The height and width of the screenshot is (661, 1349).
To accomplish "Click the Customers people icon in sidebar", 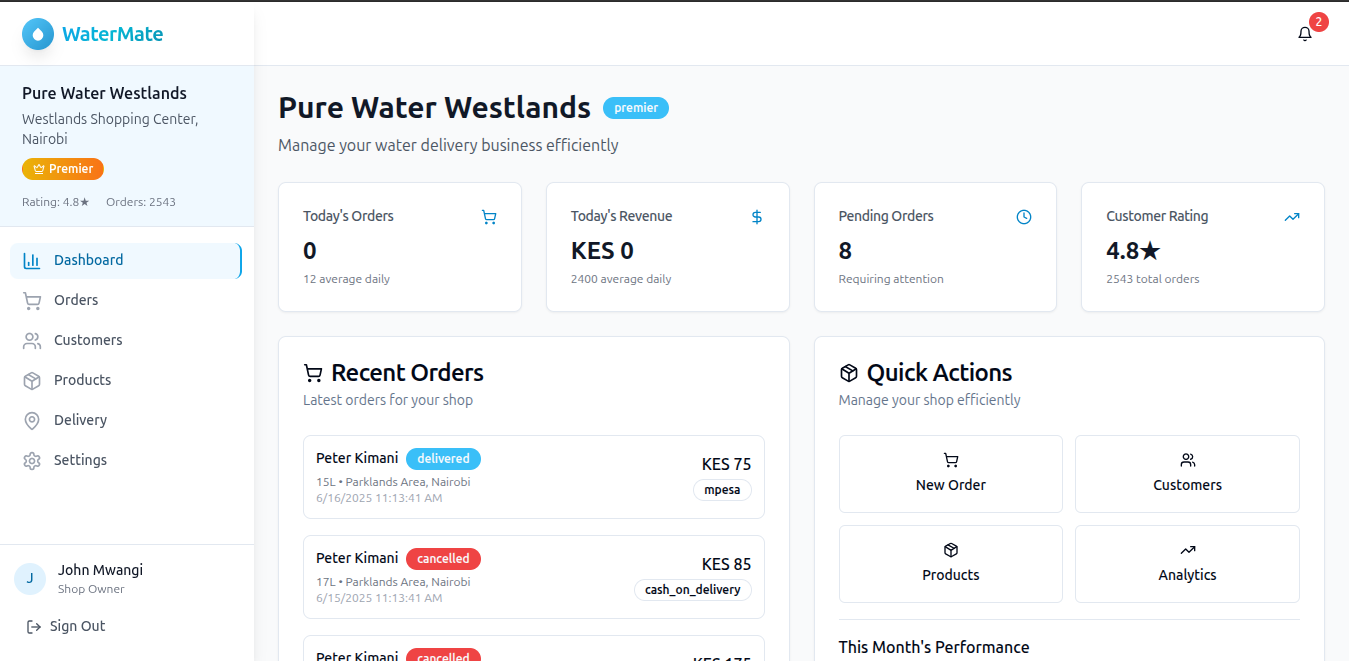I will point(32,340).
